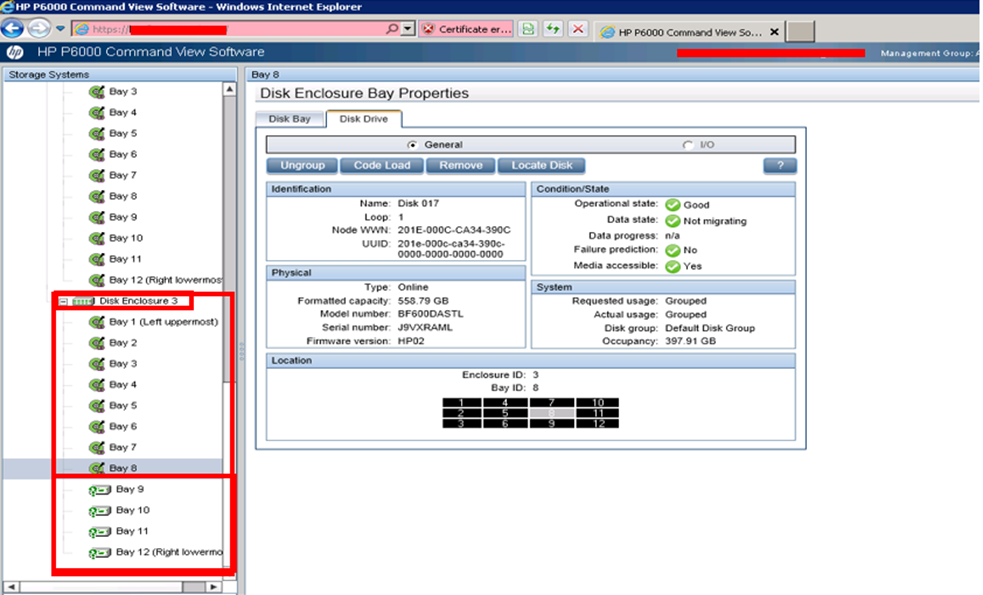The image size is (983, 595).
Task: Select the General radio button
Action: pyautogui.click(x=413, y=145)
